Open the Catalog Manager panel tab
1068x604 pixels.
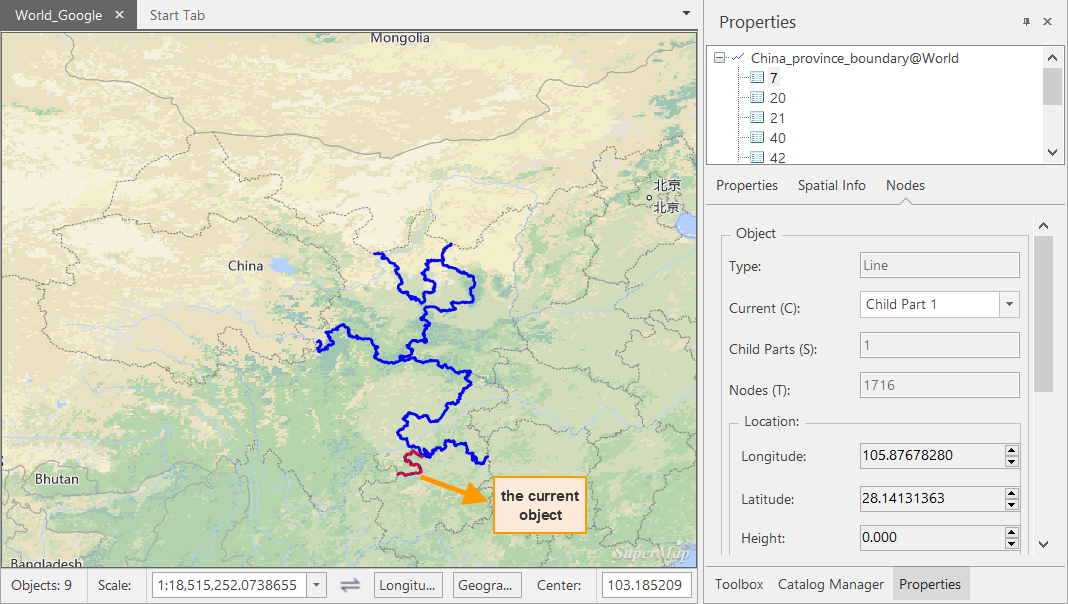point(830,584)
